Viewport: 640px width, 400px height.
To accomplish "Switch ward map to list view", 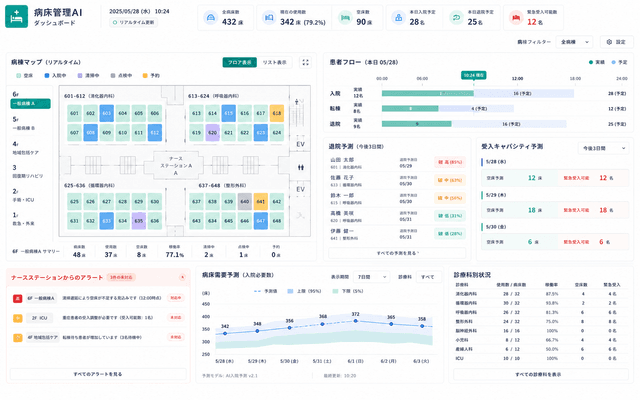I will [274, 62].
